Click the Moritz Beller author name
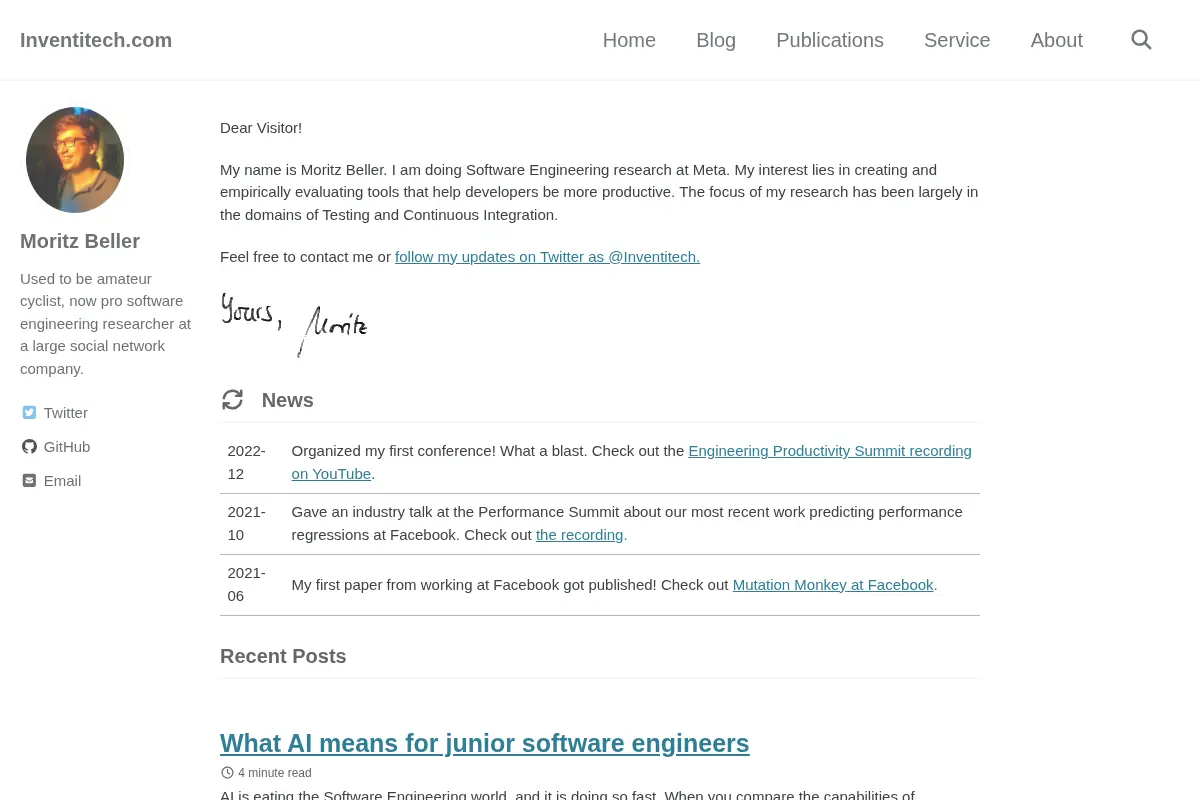The image size is (1200, 800). point(80,241)
